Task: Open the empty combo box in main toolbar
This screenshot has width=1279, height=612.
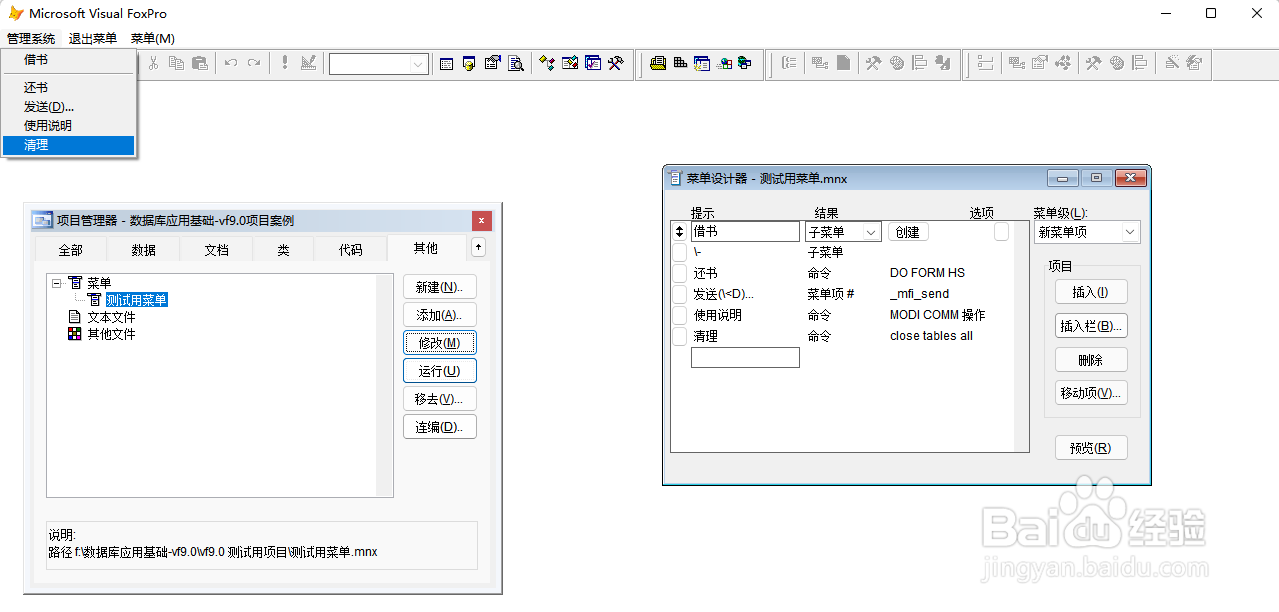Action: point(379,63)
